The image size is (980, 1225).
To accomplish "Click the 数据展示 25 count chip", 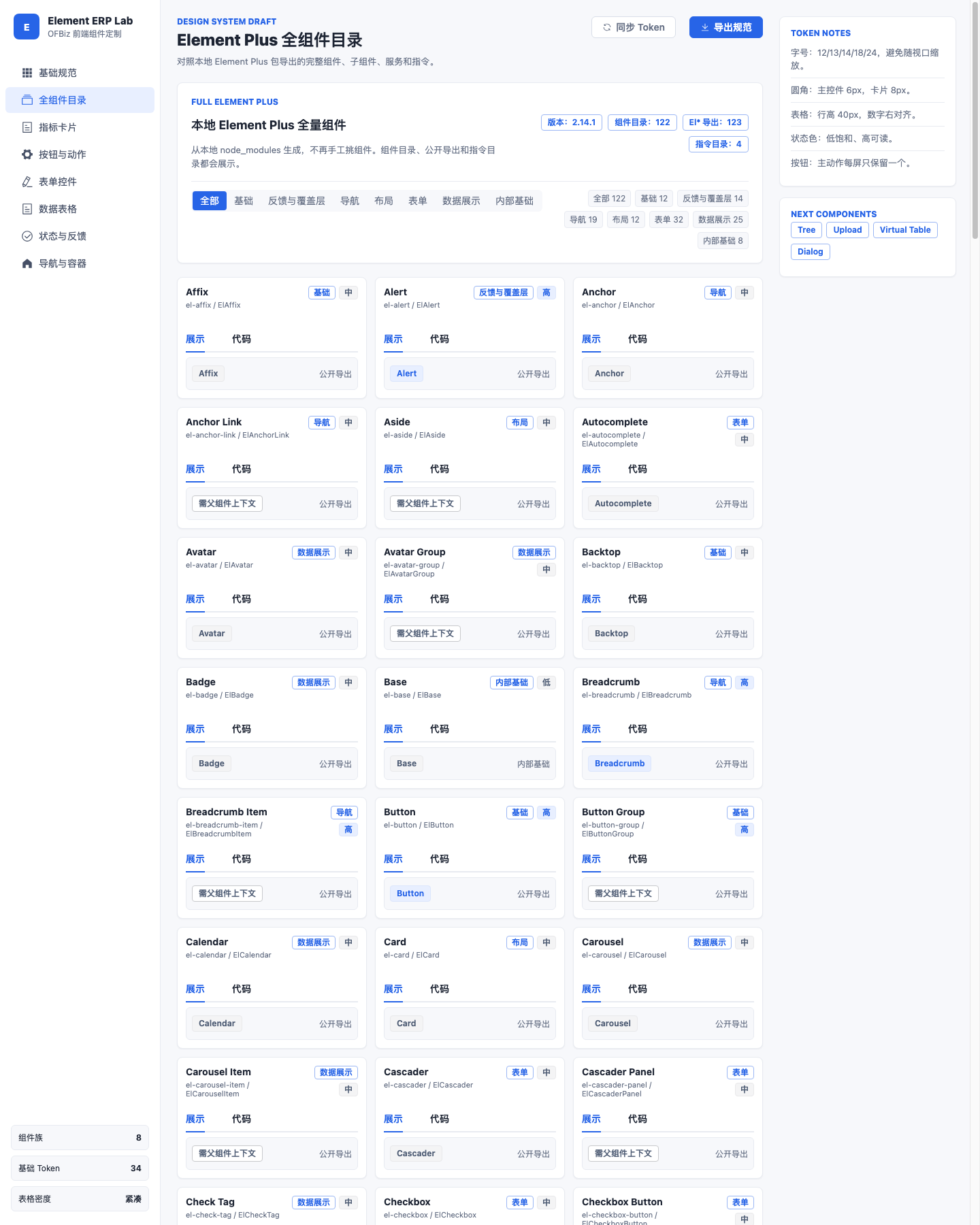I will pyautogui.click(x=721, y=220).
